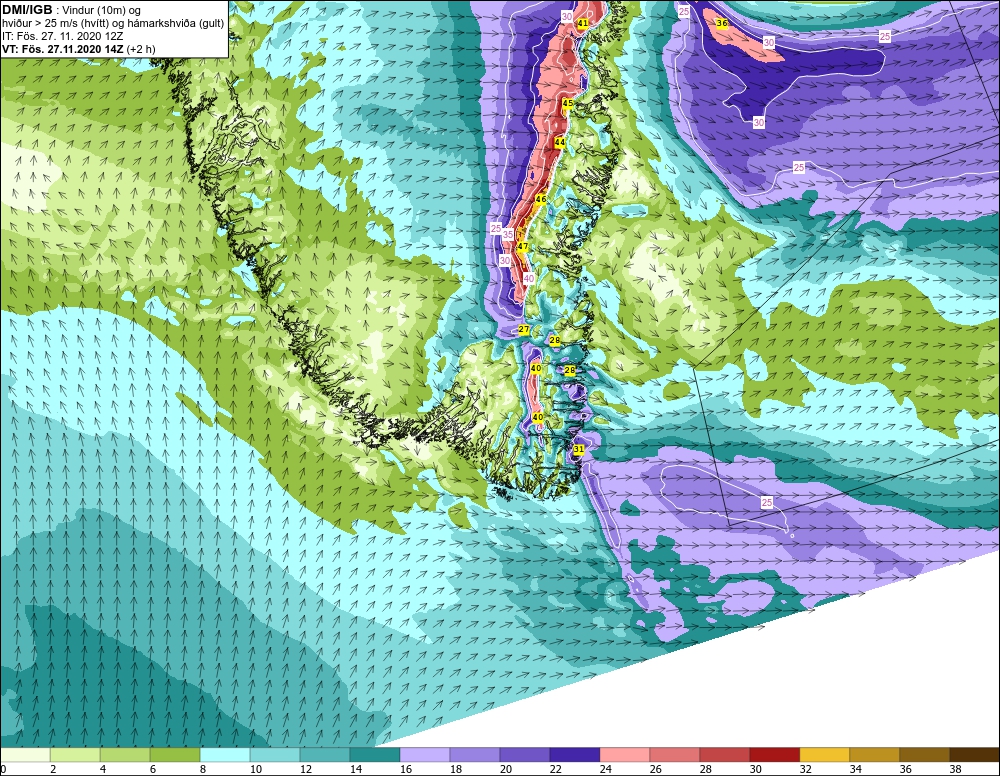1000x776 pixels.
Task: Click the legend scale value 32
Action: click(x=806, y=770)
